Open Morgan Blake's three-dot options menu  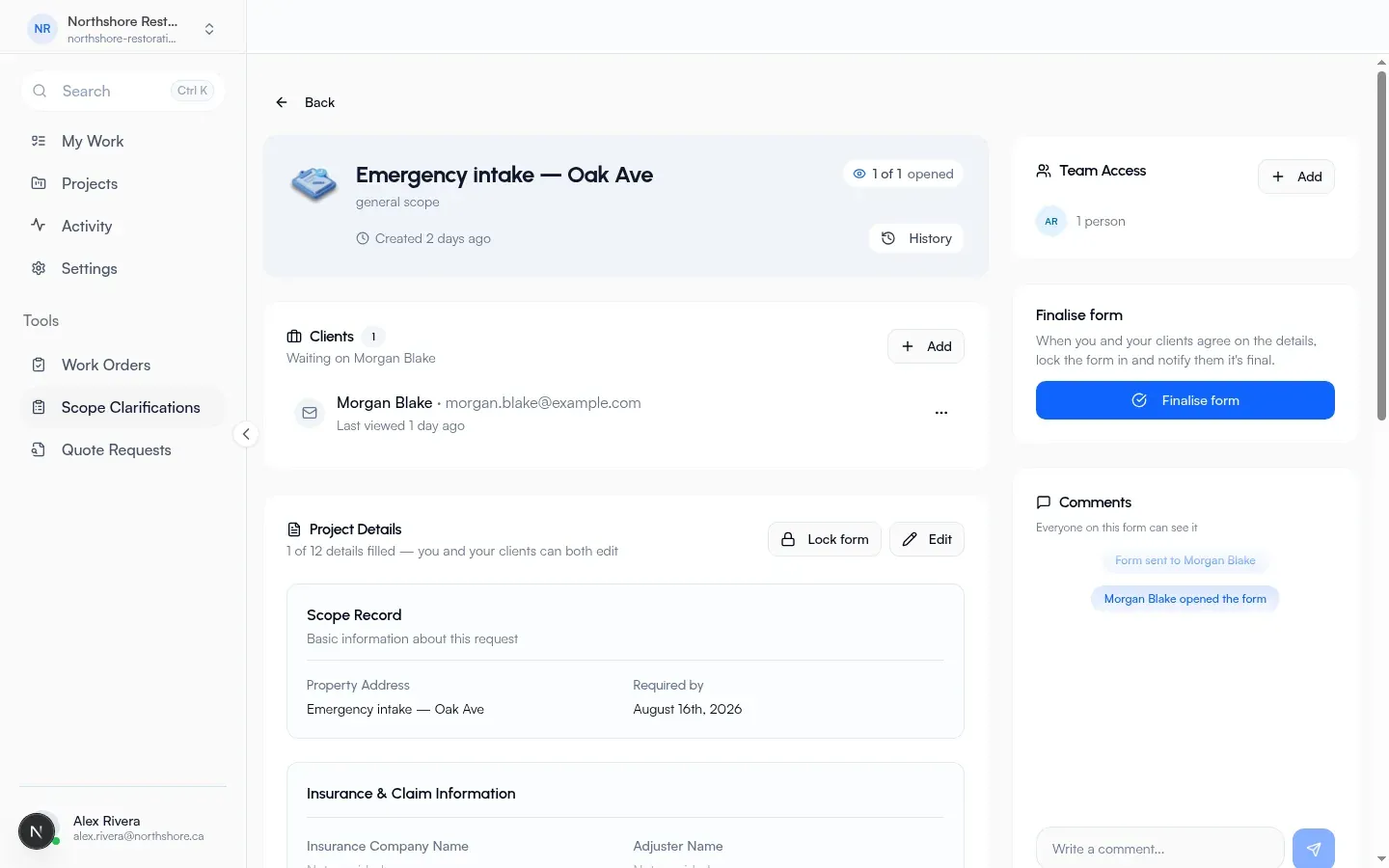click(941, 413)
